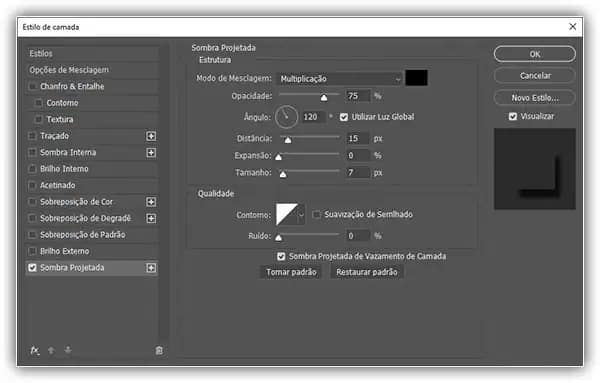Open the Modo de Mesclagem dropdown
The image size is (600, 383).
339,79
